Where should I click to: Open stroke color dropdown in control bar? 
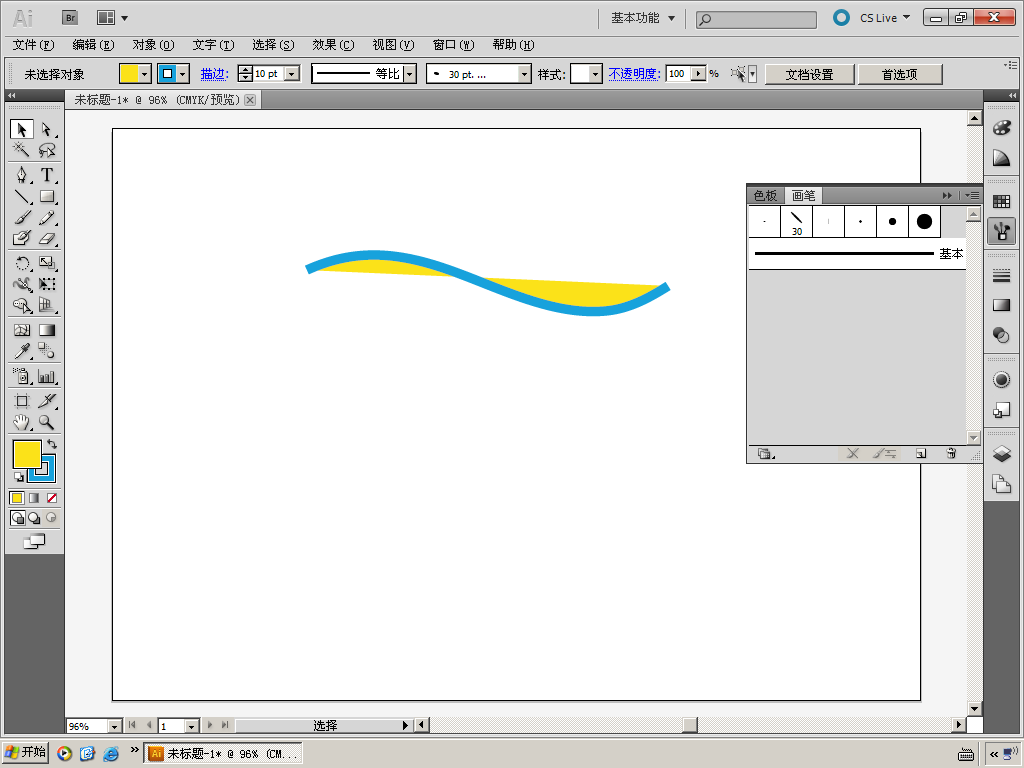(183, 74)
